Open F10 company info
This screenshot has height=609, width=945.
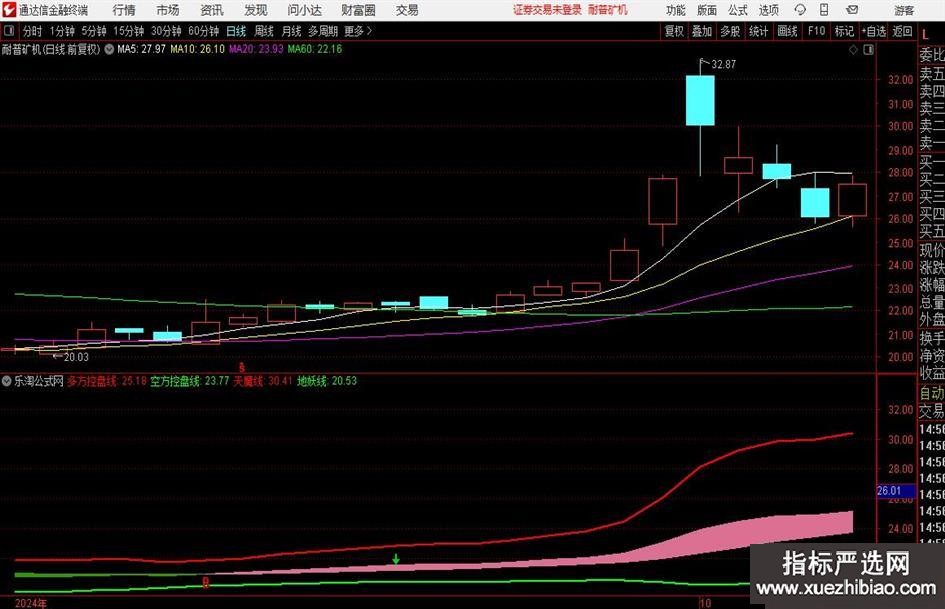(x=817, y=31)
